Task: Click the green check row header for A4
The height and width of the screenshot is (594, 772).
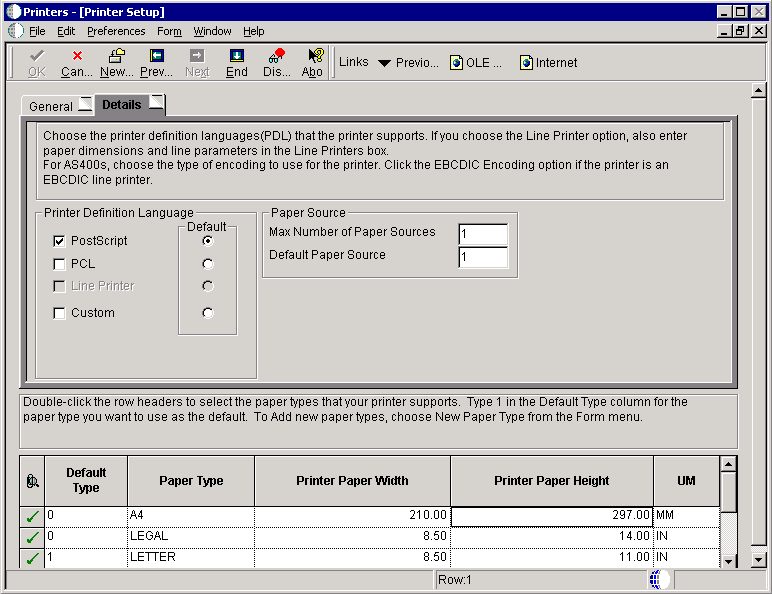Action: click(x=32, y=517)
